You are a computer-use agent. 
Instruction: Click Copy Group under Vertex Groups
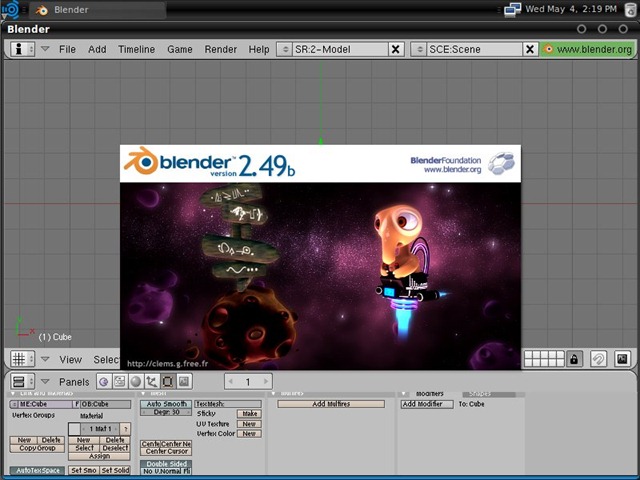(x=37, y=448)
